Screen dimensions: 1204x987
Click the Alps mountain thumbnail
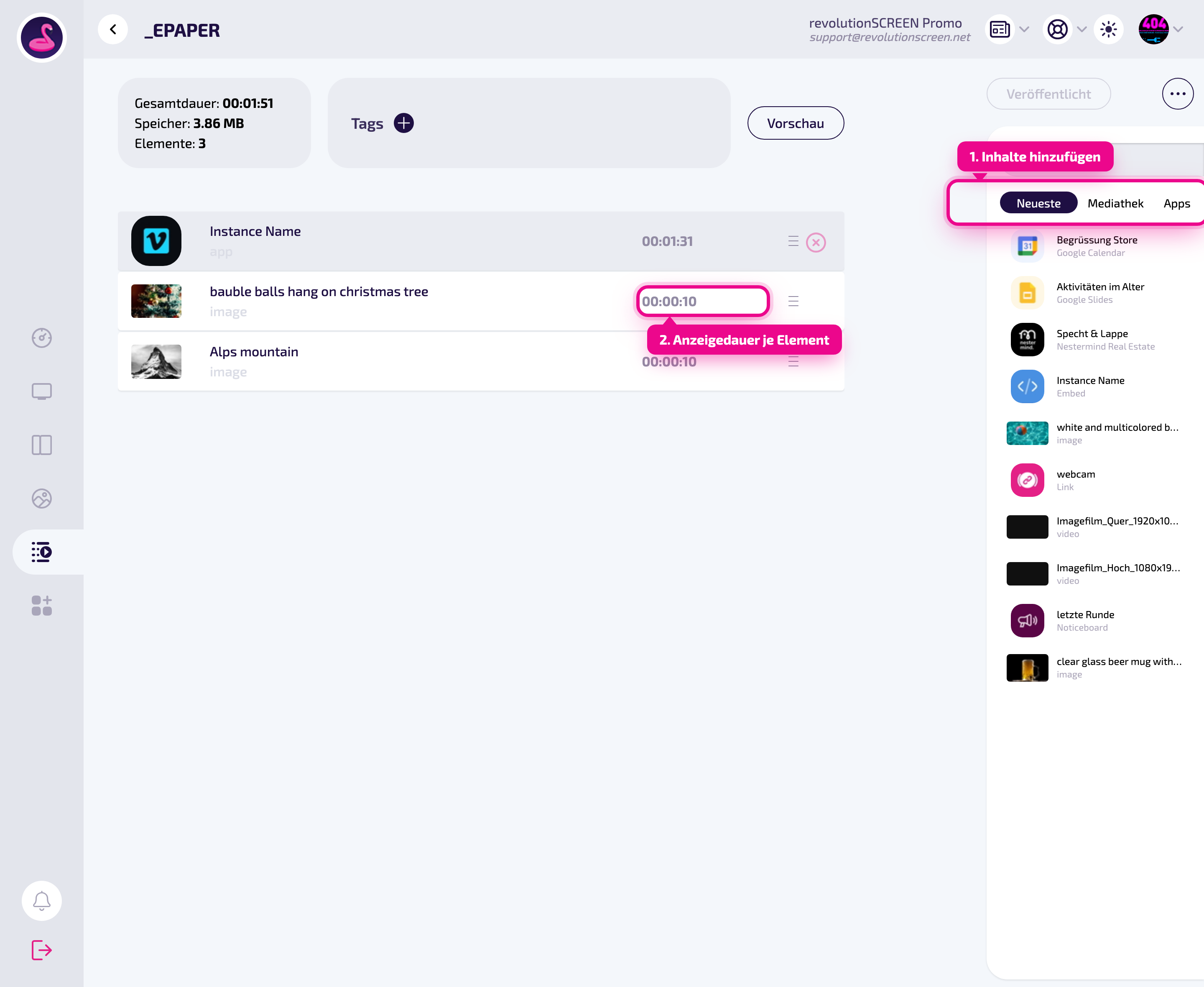click(x=156, y=361)
